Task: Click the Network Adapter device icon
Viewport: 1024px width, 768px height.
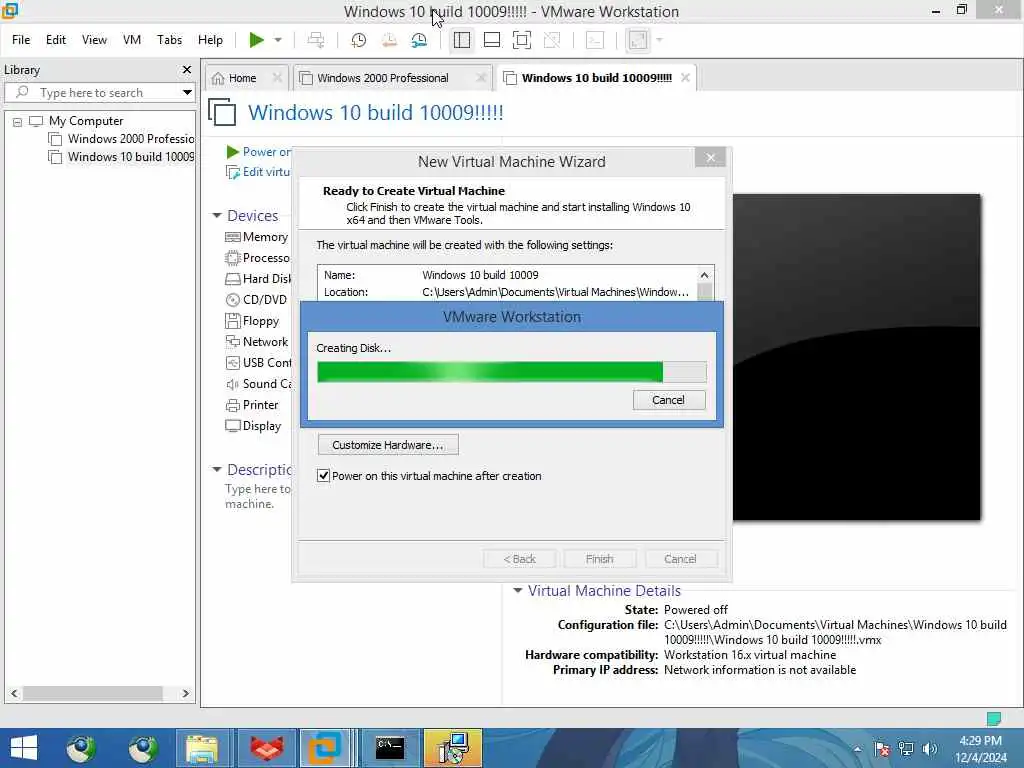Action: [232, 342]
